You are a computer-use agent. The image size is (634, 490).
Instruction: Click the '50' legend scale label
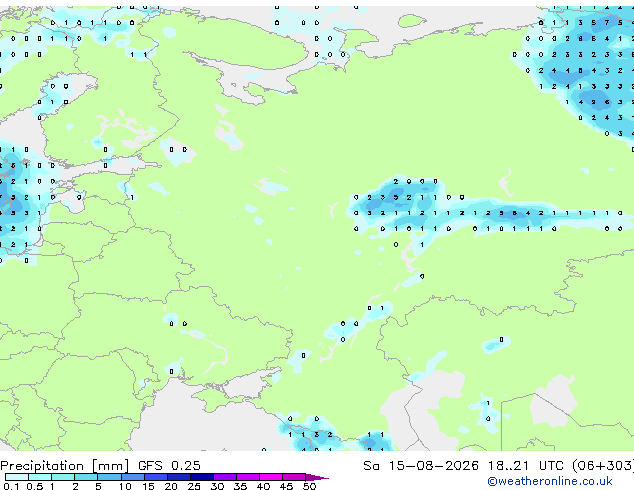[x=309, y=486]
